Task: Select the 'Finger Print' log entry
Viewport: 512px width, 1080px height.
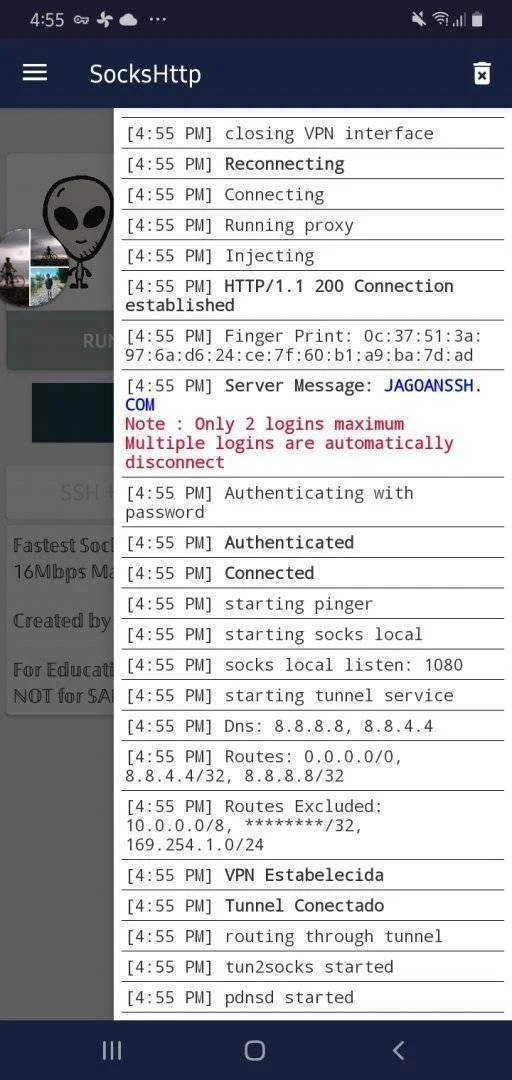Action: pos(313,346)
